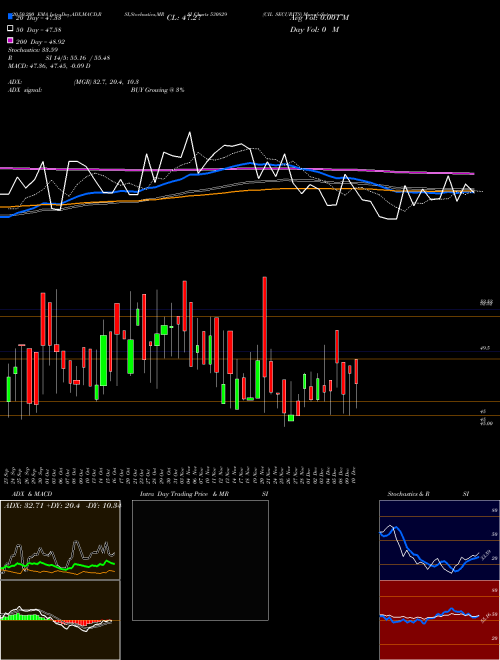Click the last red candlestick on the chart

tap(356, 371)
